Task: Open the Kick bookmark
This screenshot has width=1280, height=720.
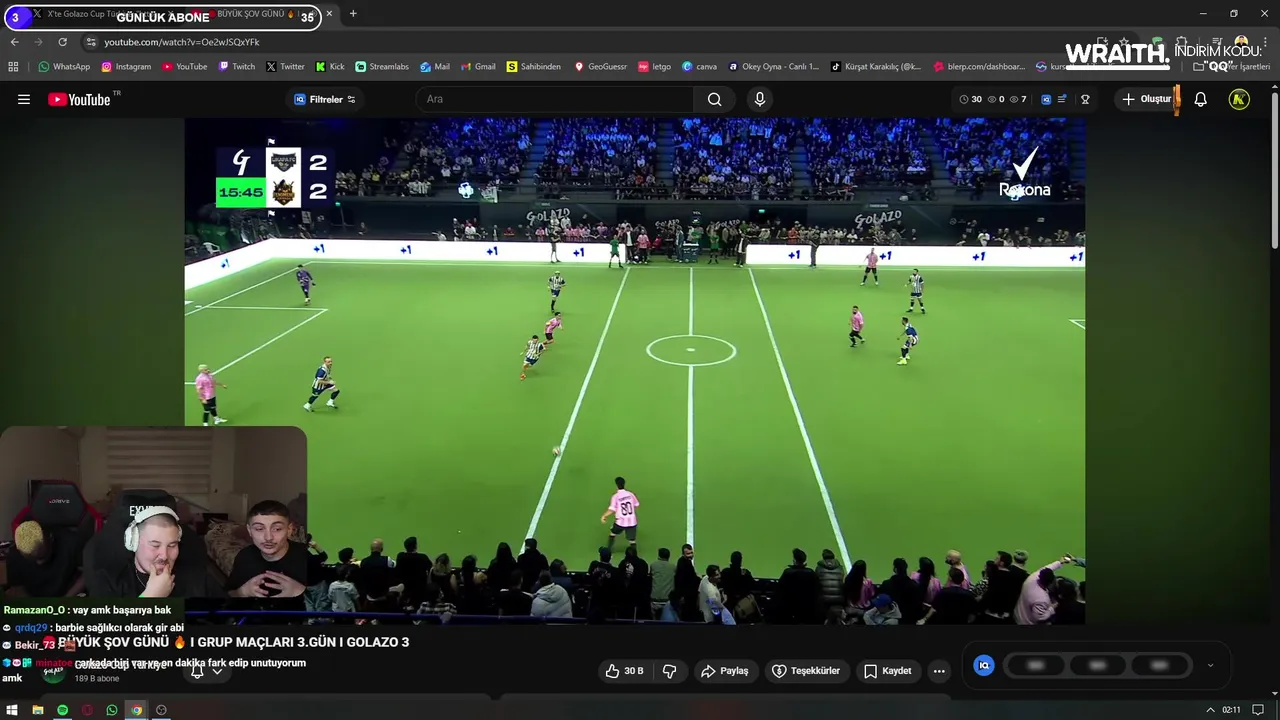Action: (x=330, y=67)
